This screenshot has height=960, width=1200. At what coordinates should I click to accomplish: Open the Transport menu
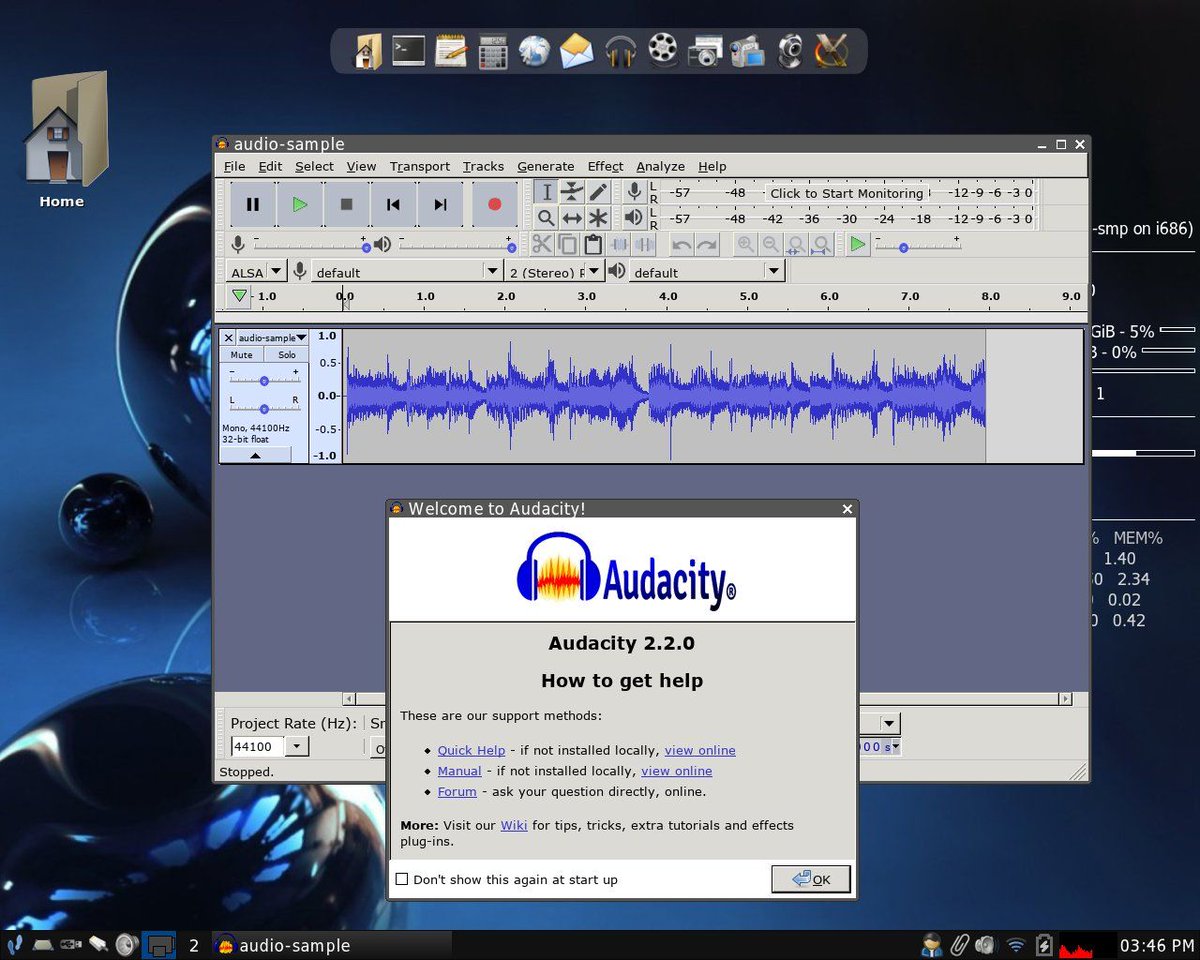(419, 166)
